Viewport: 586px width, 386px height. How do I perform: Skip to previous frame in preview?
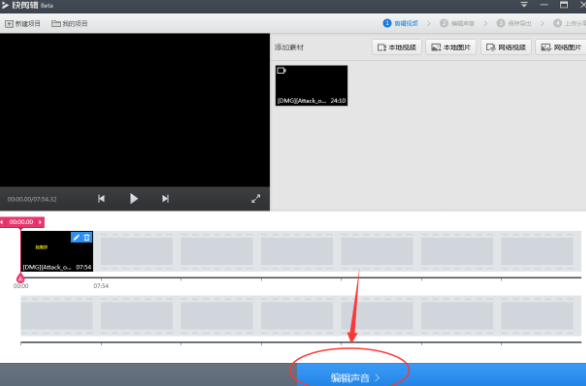pos(101,198)
